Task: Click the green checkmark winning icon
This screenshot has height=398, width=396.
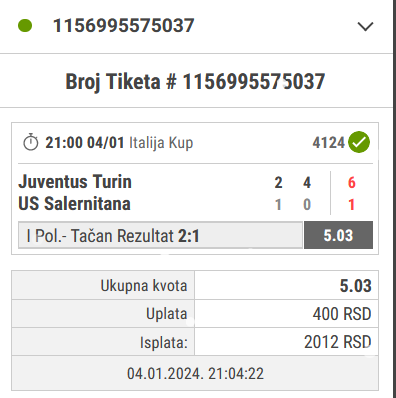Action: [359, 142]
